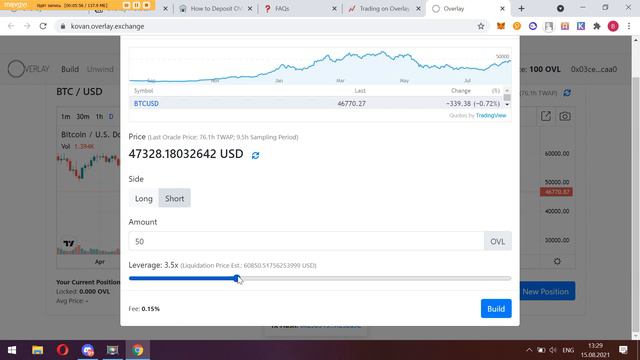
Task: Open the Unwind nav item
Action: click(x=100, y=69)
